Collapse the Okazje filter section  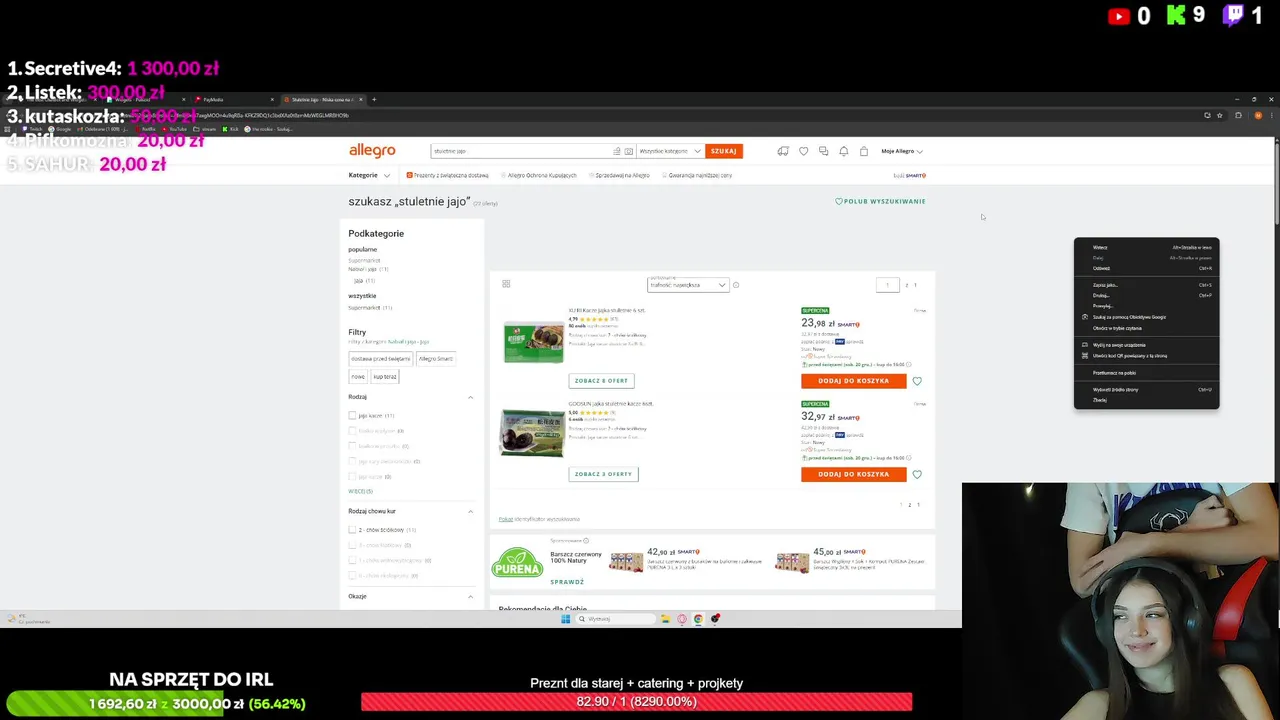pos(471,596)
